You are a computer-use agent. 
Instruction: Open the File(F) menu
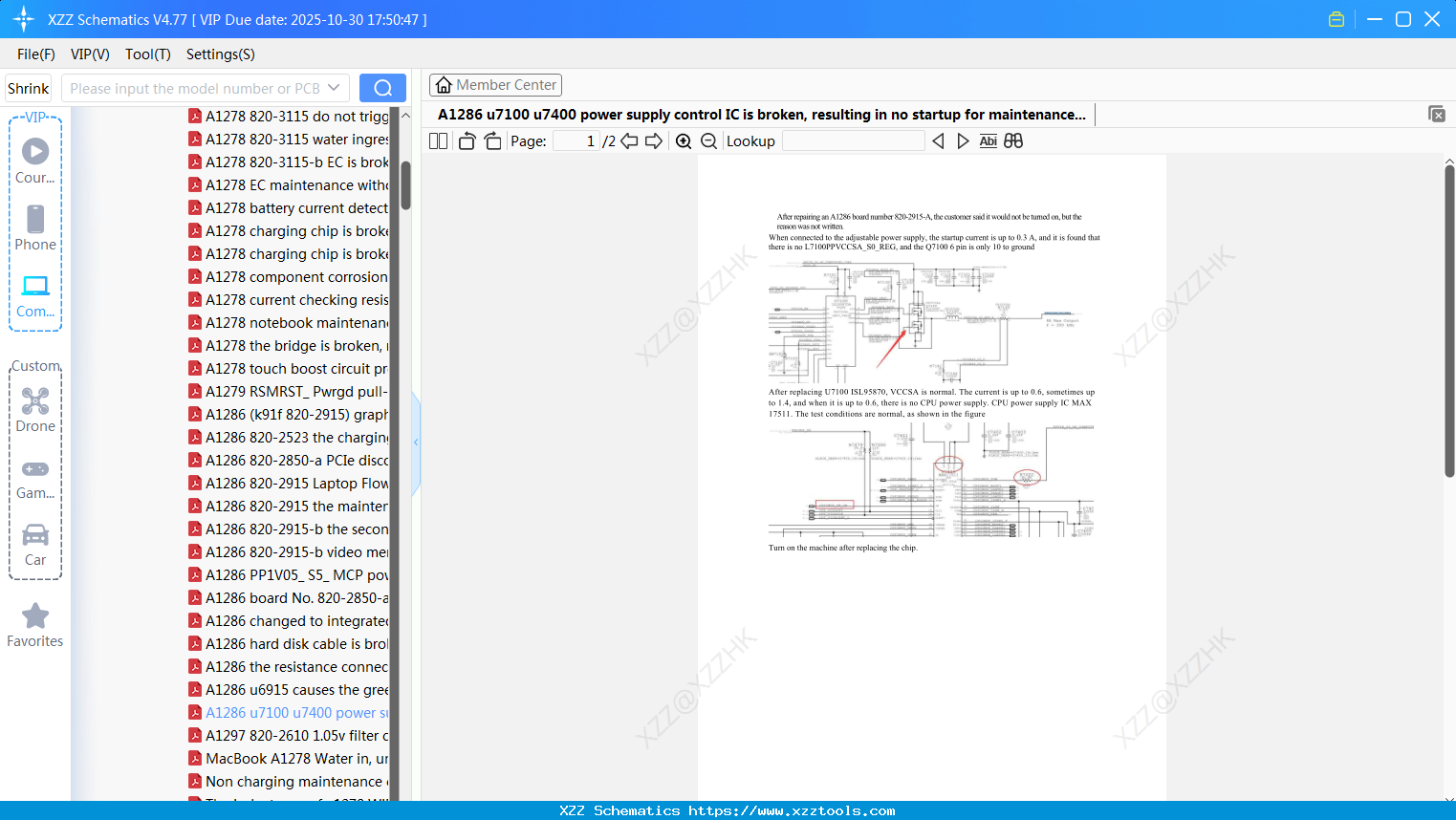click(36, 54)
